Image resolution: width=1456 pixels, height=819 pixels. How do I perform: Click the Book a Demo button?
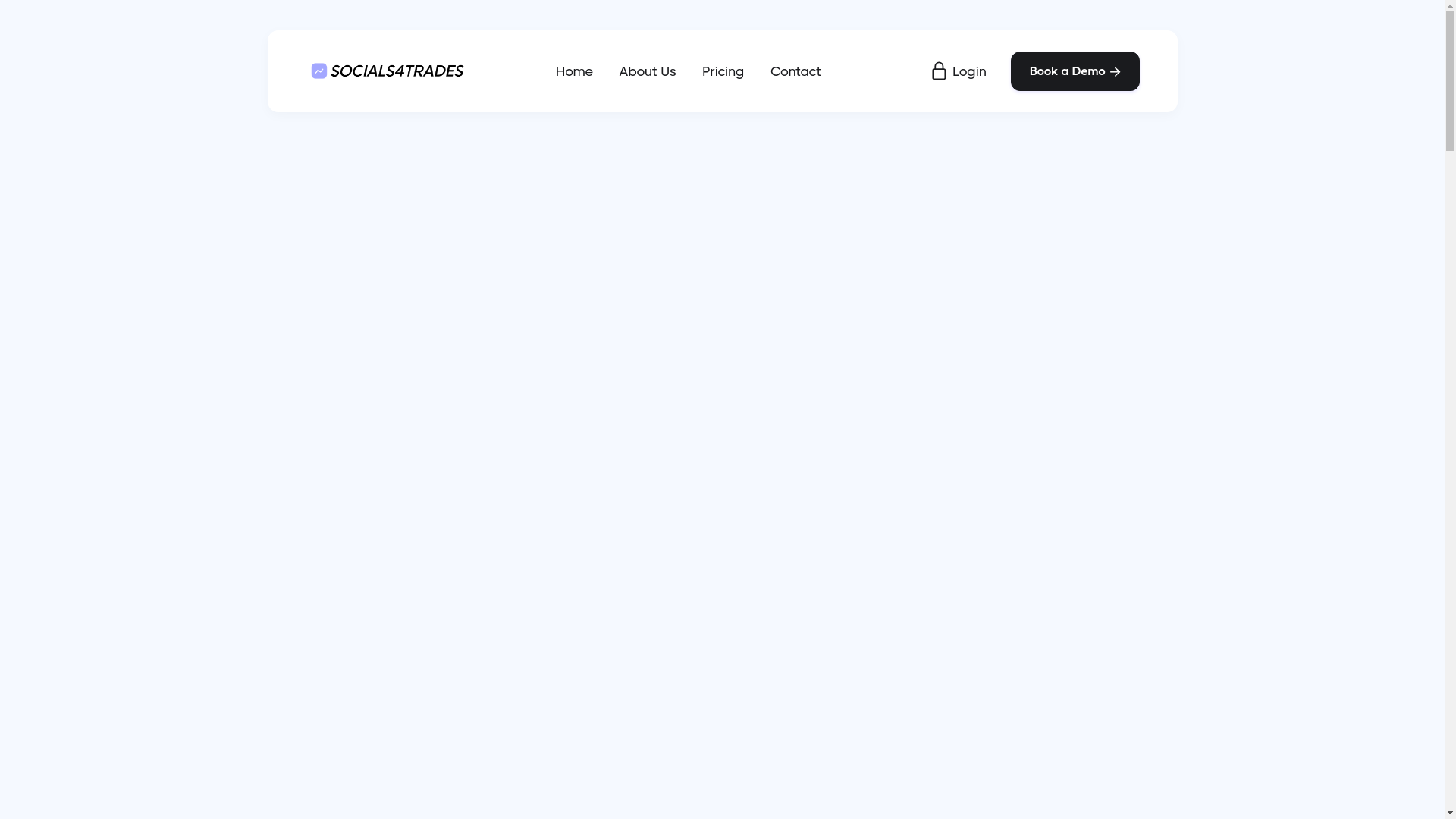pyautogui.click(x=1075, y=71)
